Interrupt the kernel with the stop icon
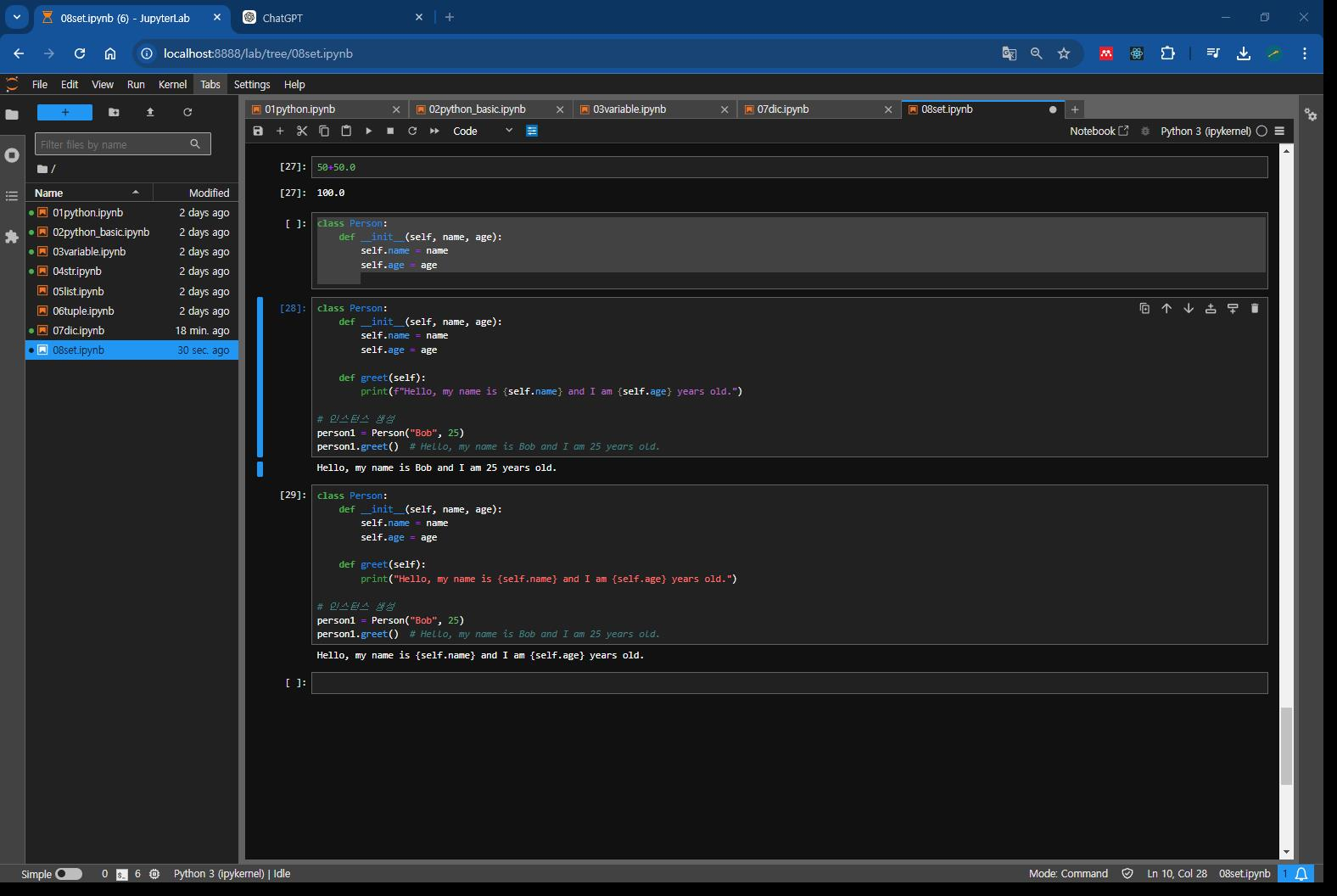Screen dimensions: 1337x896 (390, 131)
